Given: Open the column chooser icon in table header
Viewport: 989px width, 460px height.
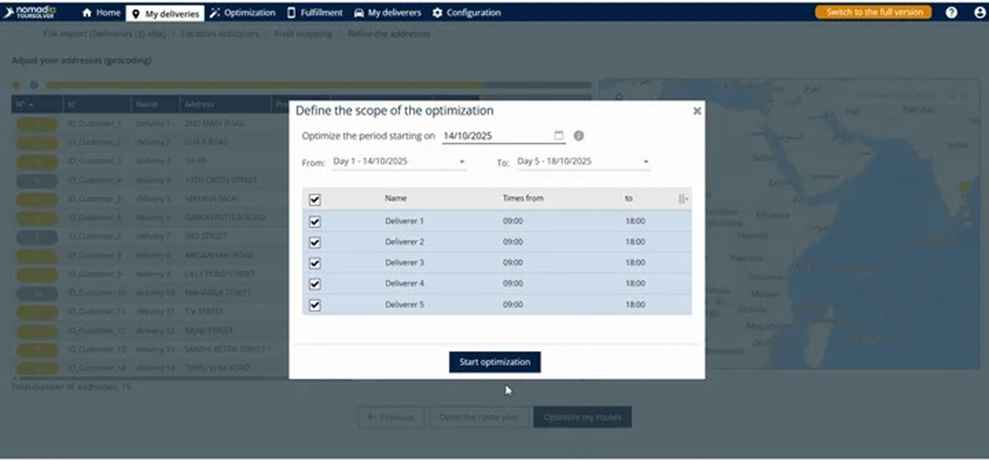Looking at the screenshot, I should pos(683,199).
